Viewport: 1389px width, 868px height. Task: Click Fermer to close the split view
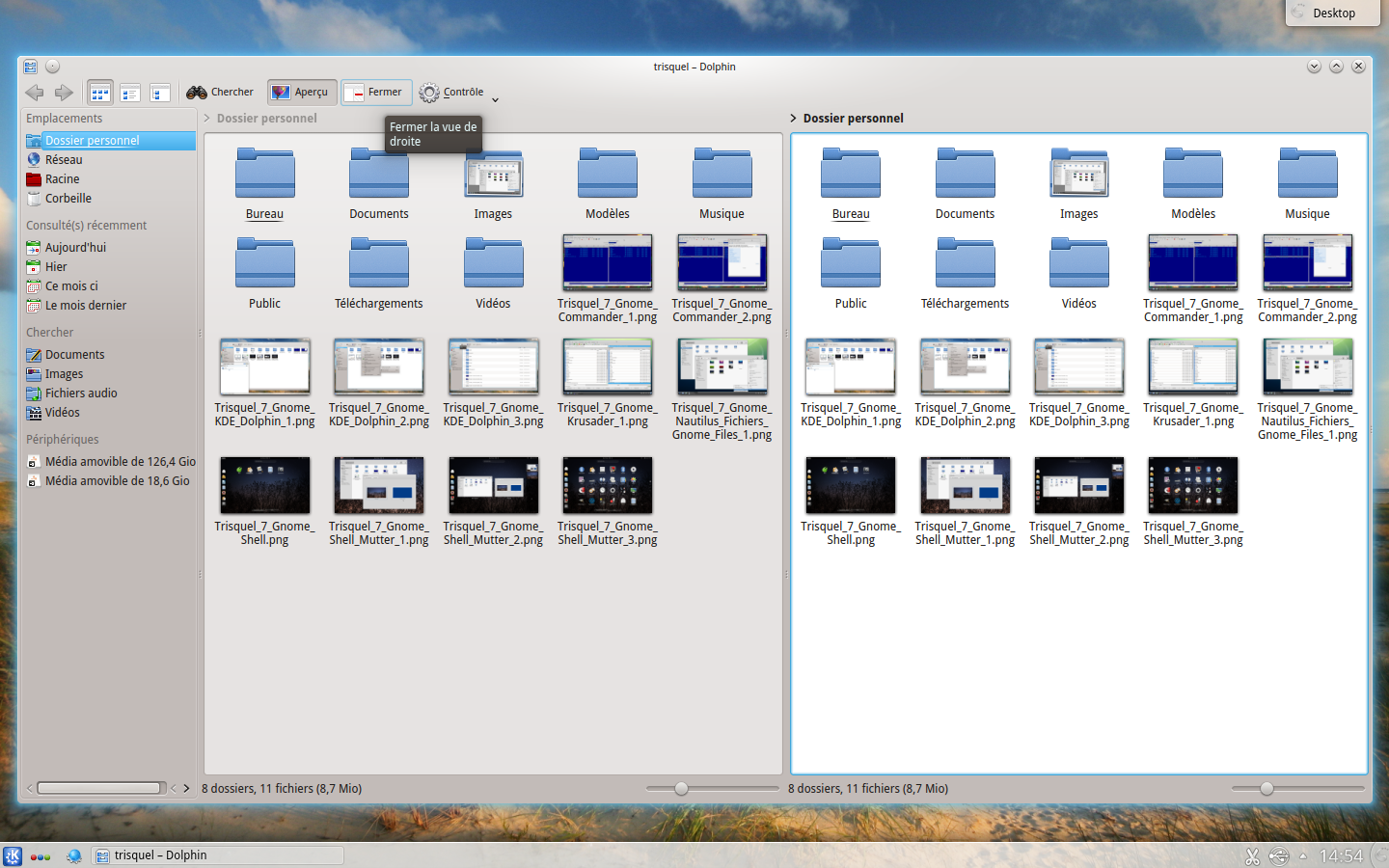click(x=376, y=93)
